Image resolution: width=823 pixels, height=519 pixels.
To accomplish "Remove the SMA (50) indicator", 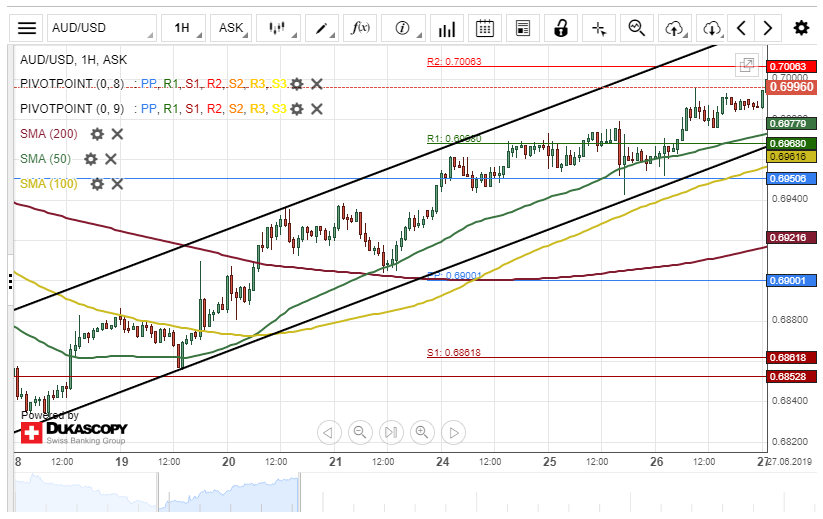I will 111,159.
